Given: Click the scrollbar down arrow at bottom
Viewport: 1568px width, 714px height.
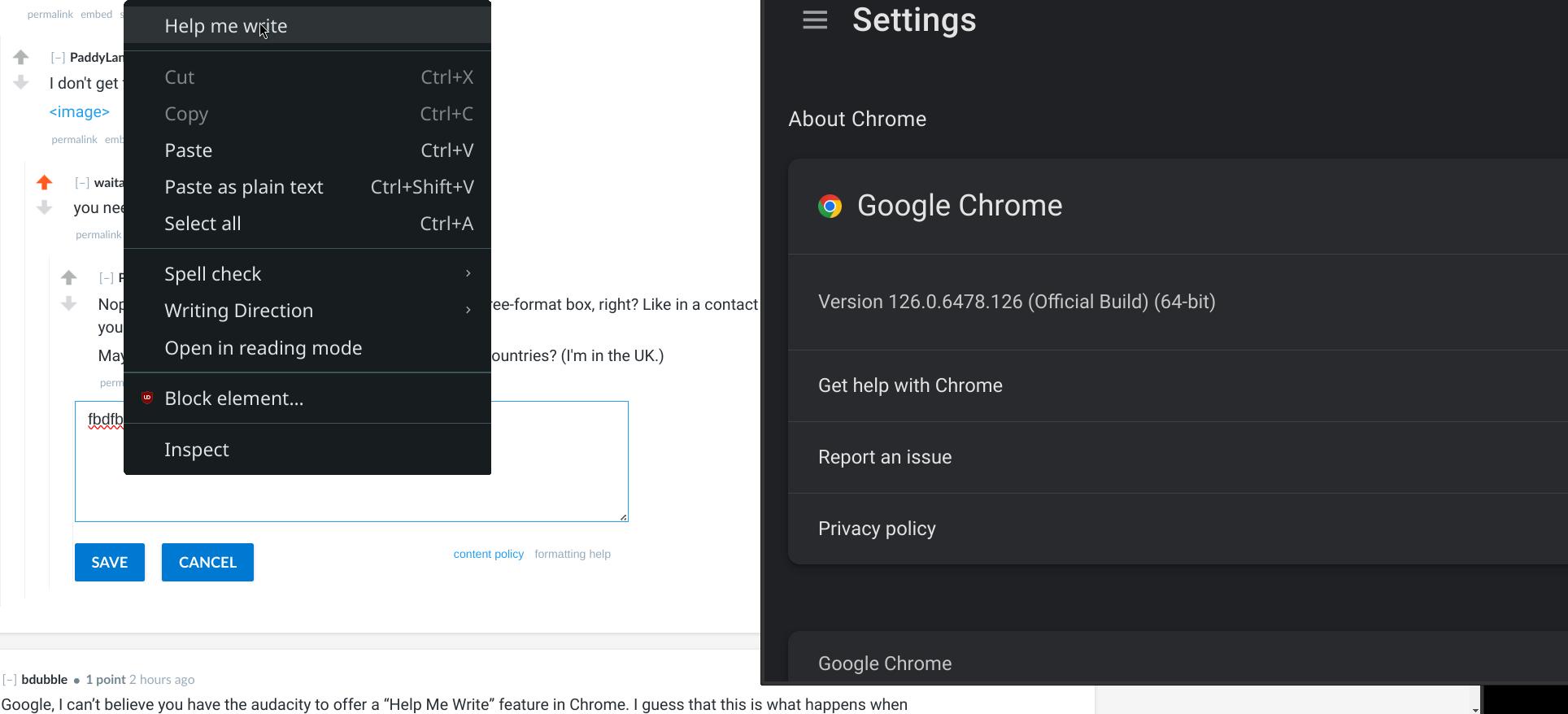Looking at the screenshot, I should 1474,710.
